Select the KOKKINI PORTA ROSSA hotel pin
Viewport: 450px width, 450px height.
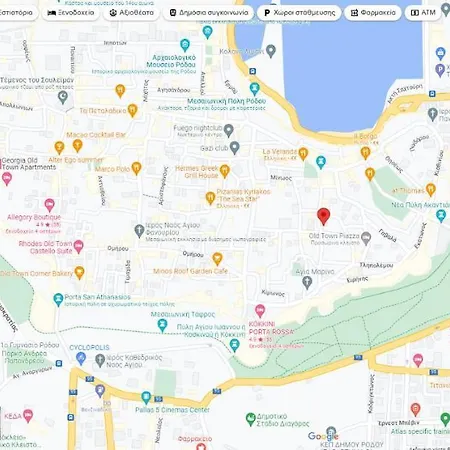click(x=260, y=311)
